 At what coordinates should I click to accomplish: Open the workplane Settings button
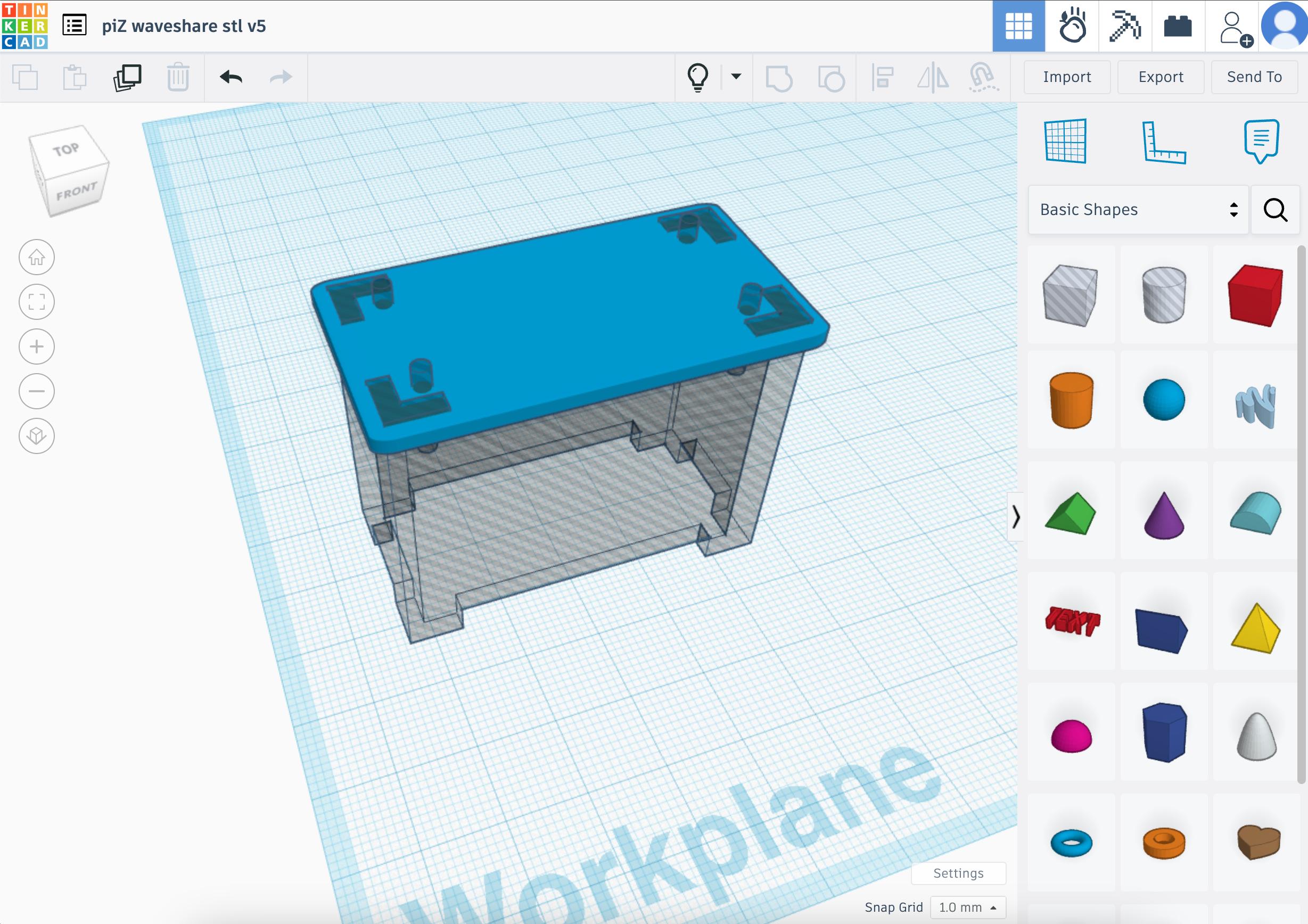click(x=958, y=873)
